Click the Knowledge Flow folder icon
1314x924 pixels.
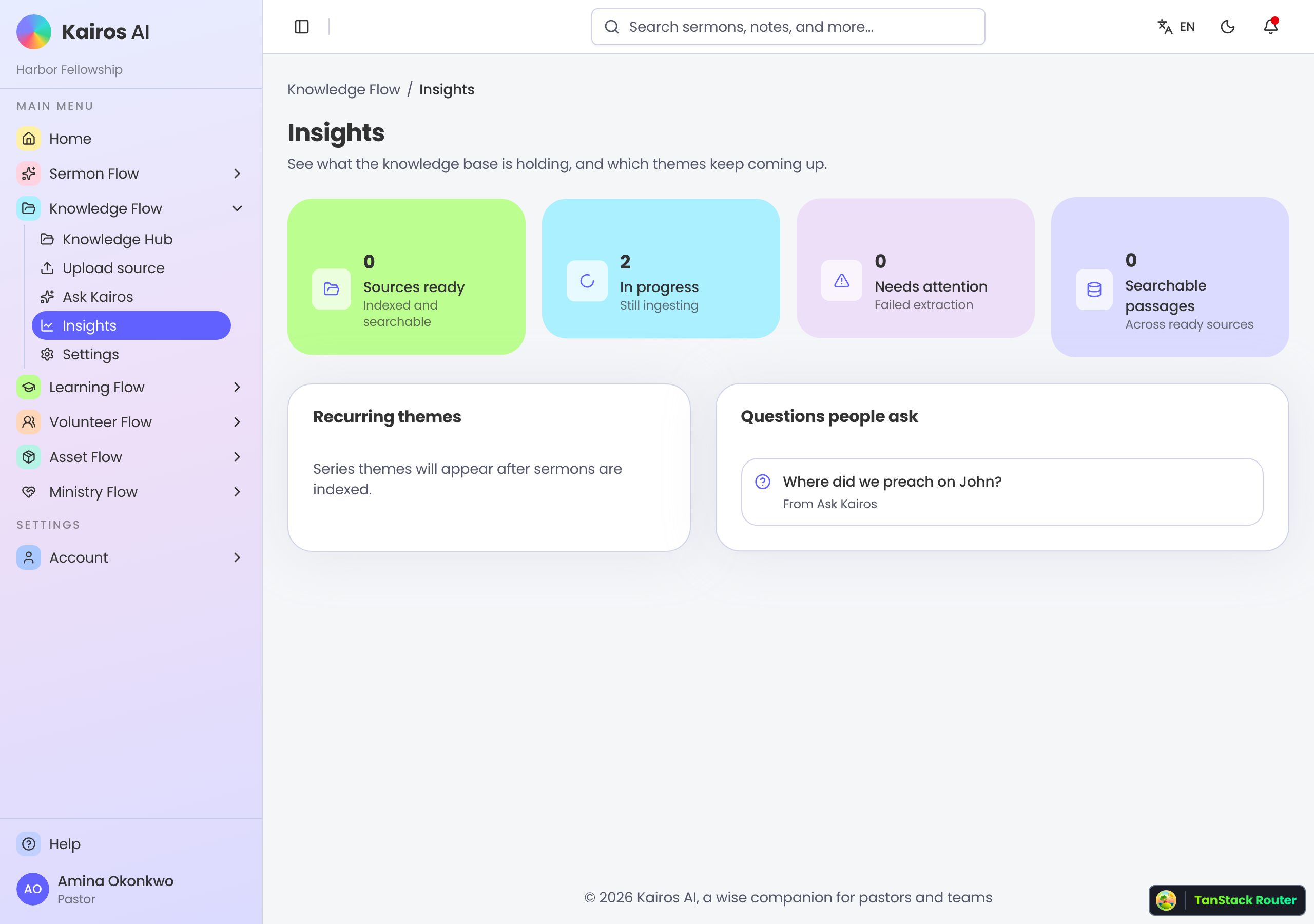(29, 208)
